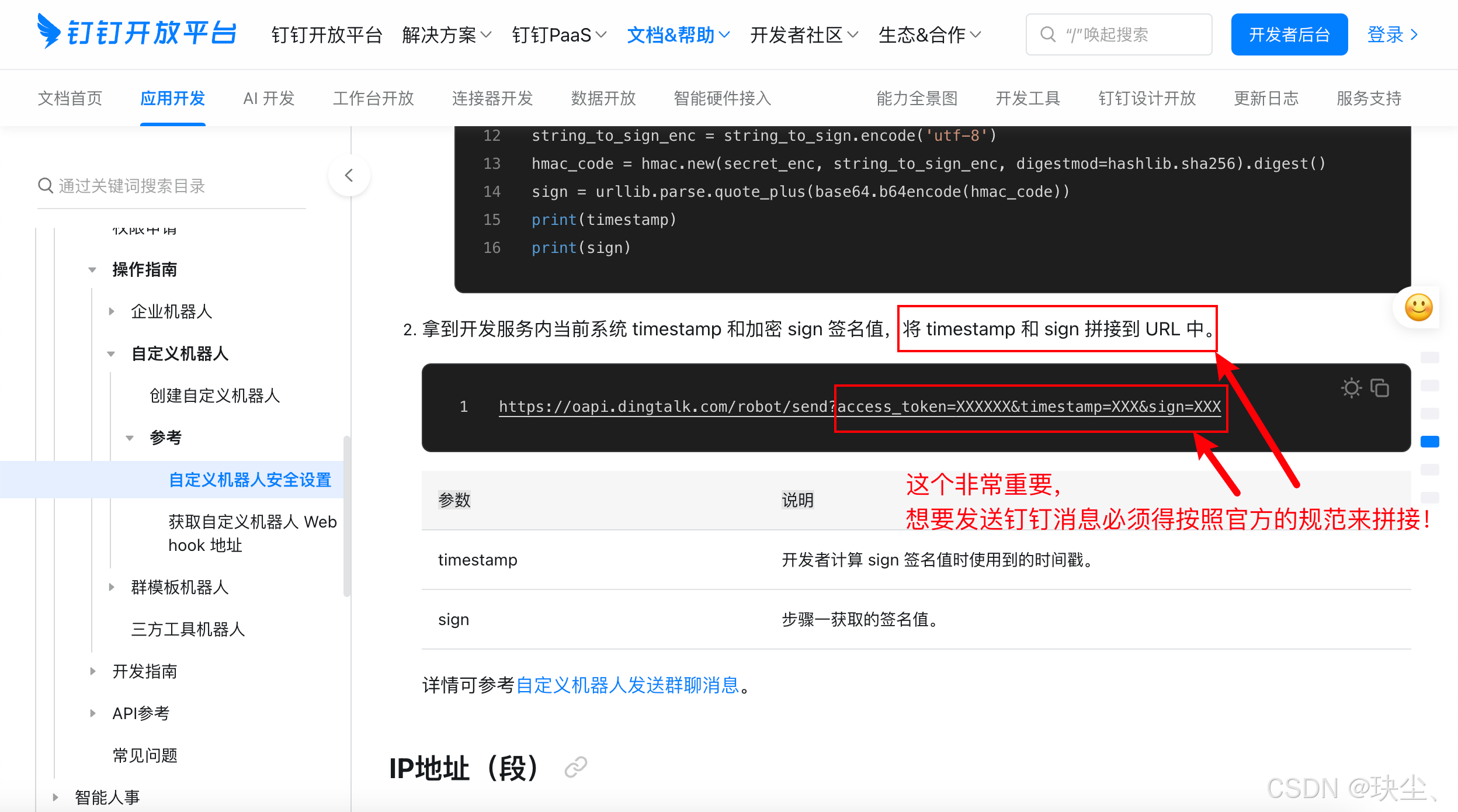The width and height of the screenshot is (1458, 812).
Task: Open 创建自定义机器人 in the sidebar
Action: [x=215, y=395]
